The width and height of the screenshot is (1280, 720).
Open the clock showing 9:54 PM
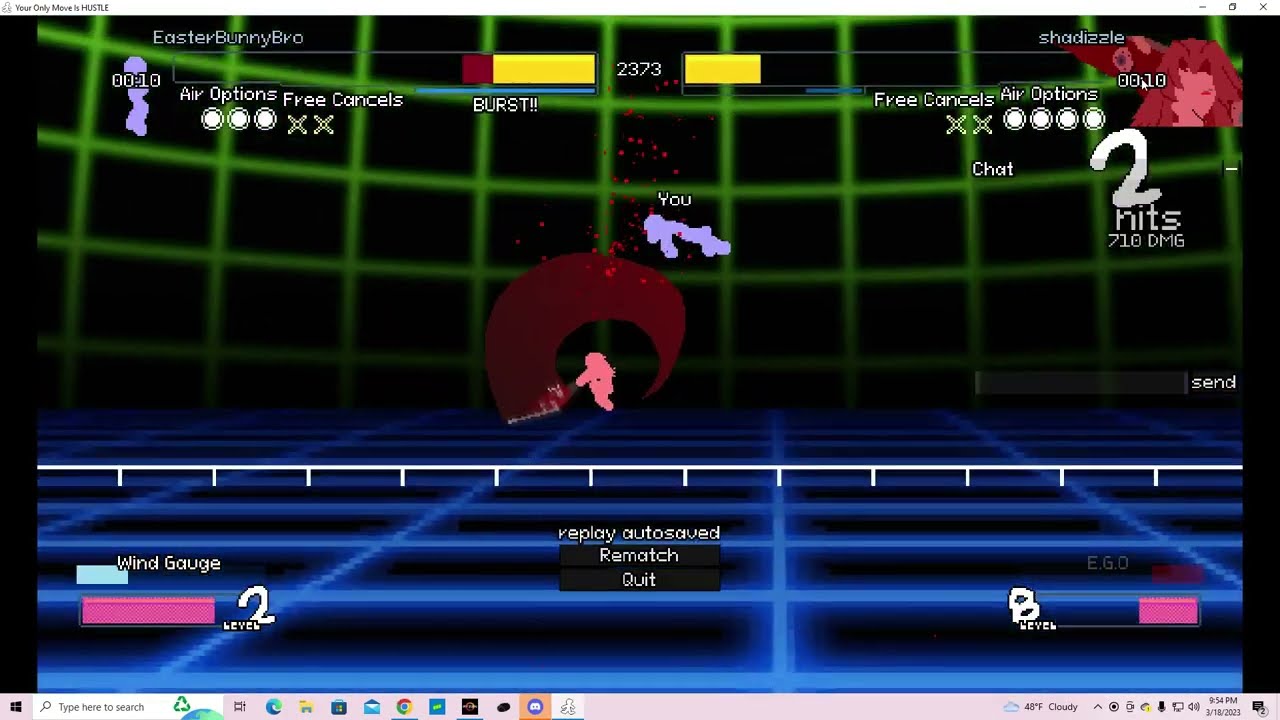pos(1223,707)
